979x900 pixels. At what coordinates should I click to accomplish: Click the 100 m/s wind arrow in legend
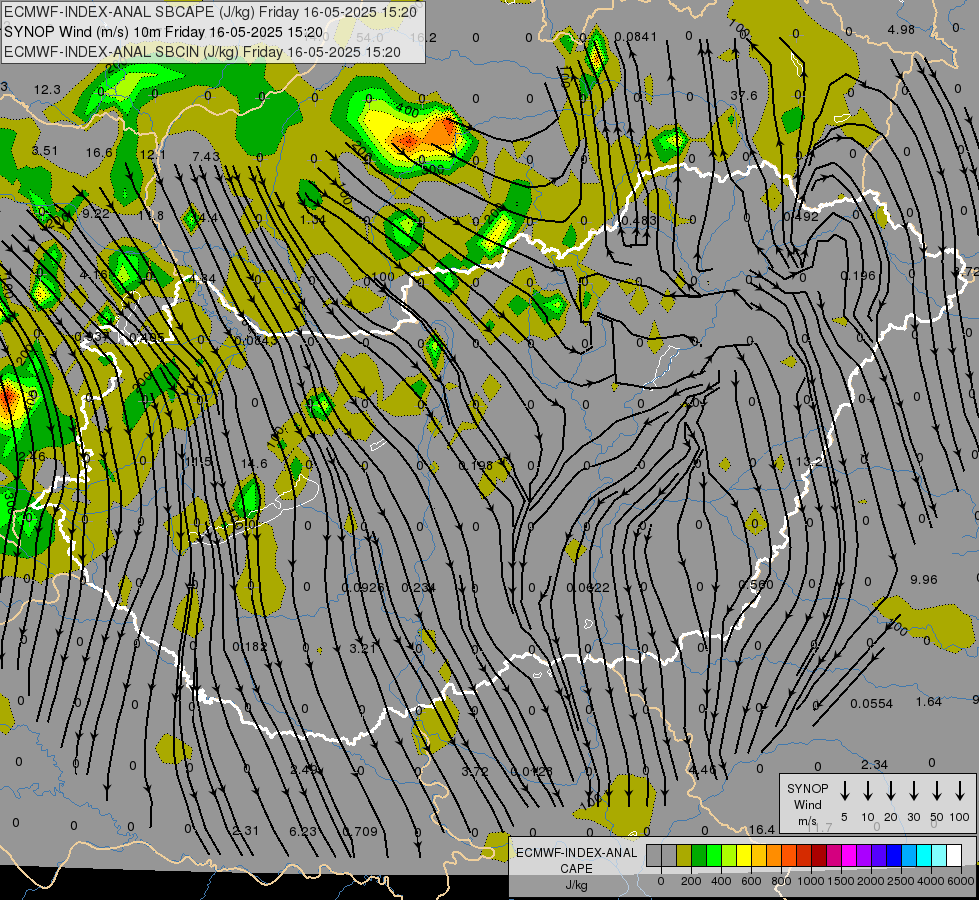click(960, 790)
